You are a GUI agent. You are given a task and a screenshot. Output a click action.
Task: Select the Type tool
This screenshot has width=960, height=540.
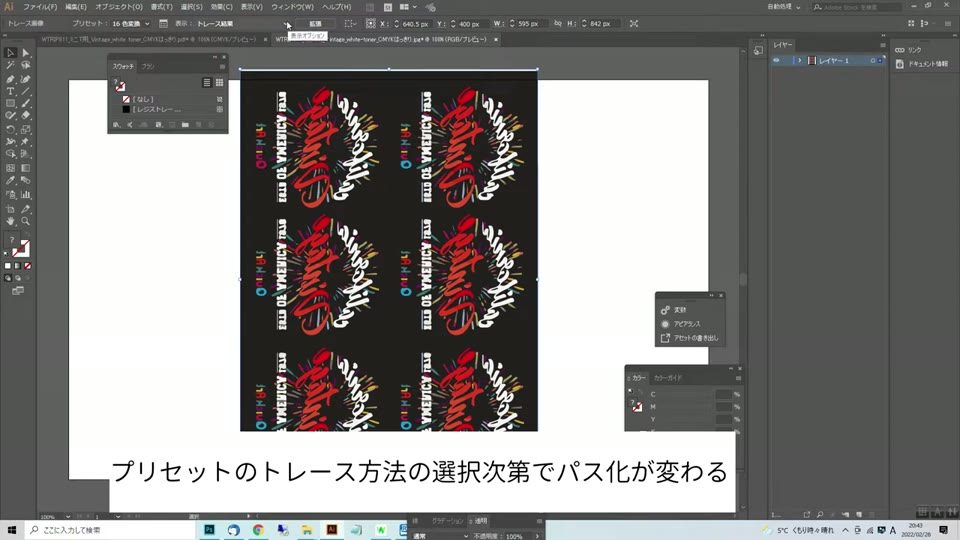coord(10,91)
